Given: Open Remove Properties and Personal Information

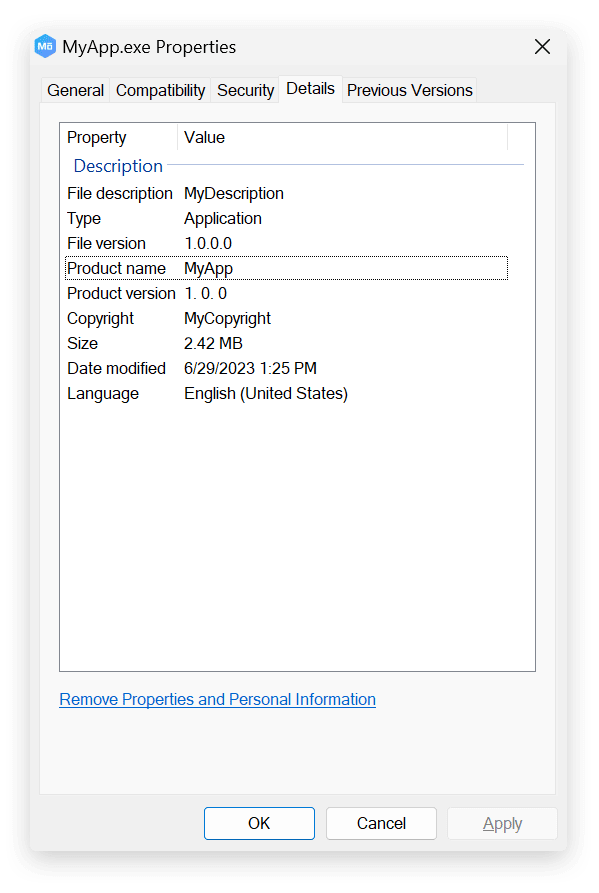Looking at the screenshot, I should [x=217, y=699].
